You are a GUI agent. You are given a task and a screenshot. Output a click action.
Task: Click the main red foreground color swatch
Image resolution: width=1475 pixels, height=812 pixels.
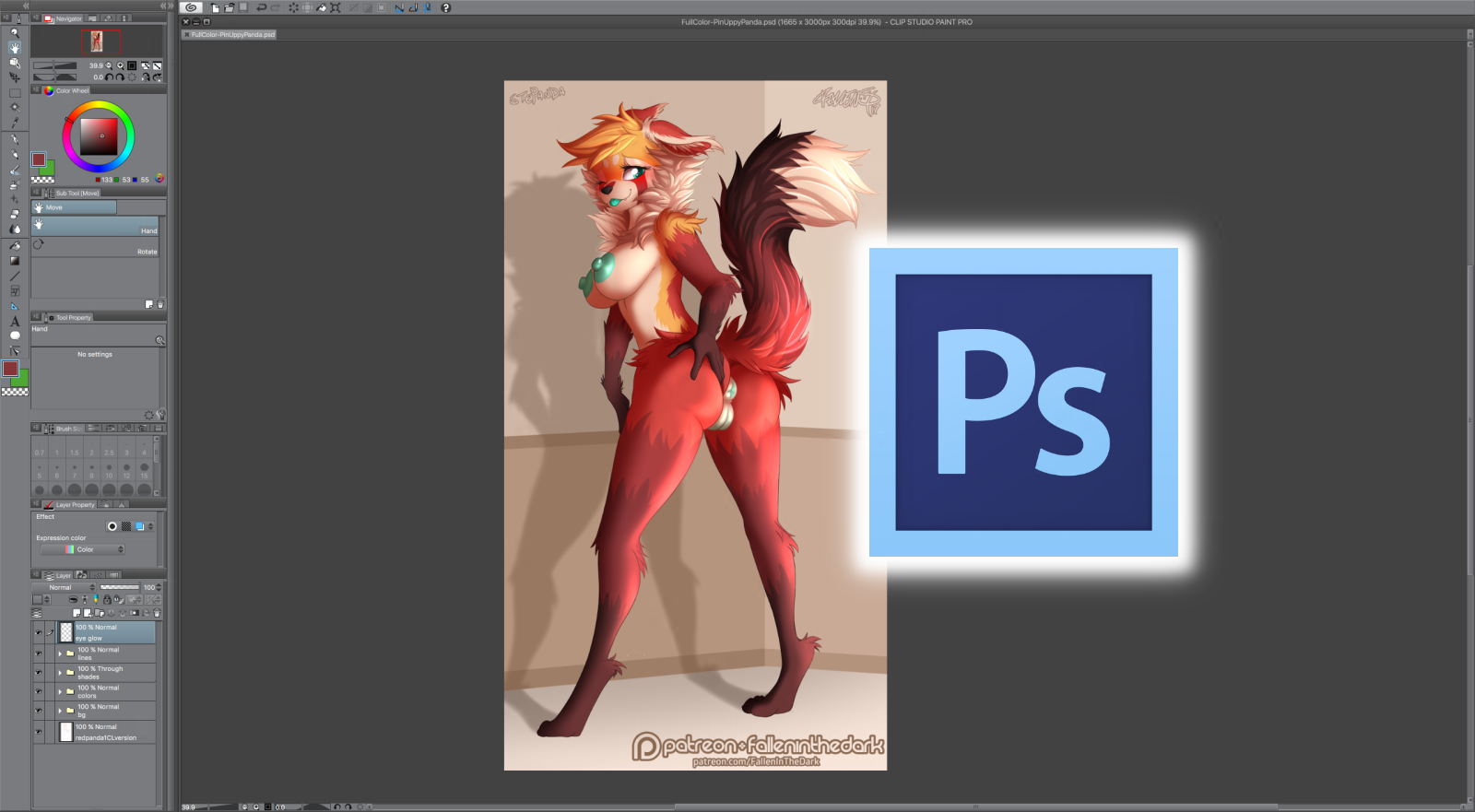click(10, 369)
